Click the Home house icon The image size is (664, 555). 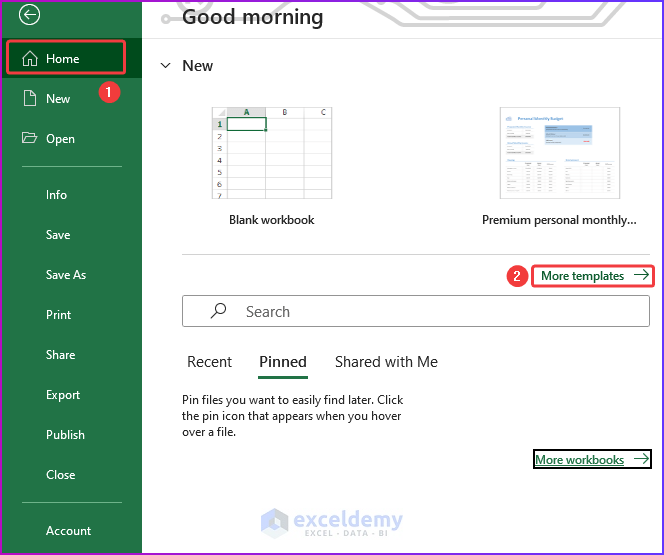click(30, 58)
